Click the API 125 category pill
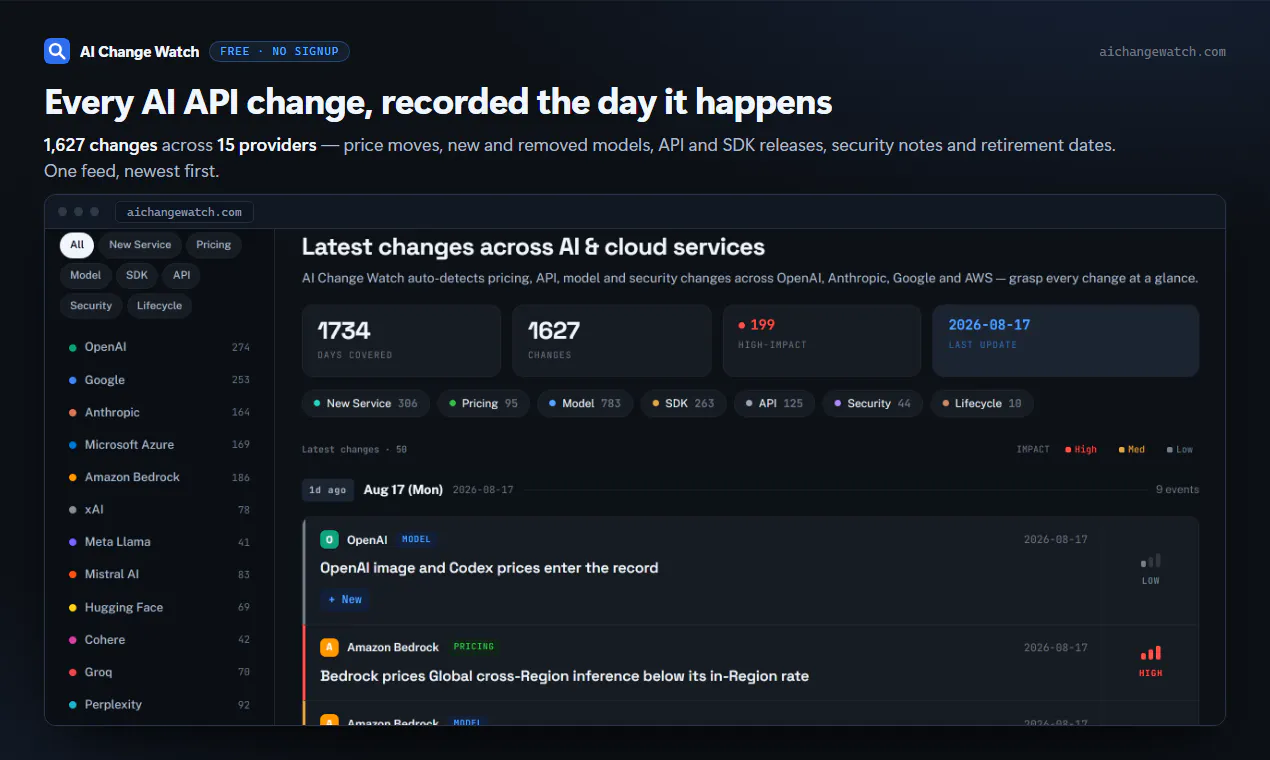 [x=775, y=403]
